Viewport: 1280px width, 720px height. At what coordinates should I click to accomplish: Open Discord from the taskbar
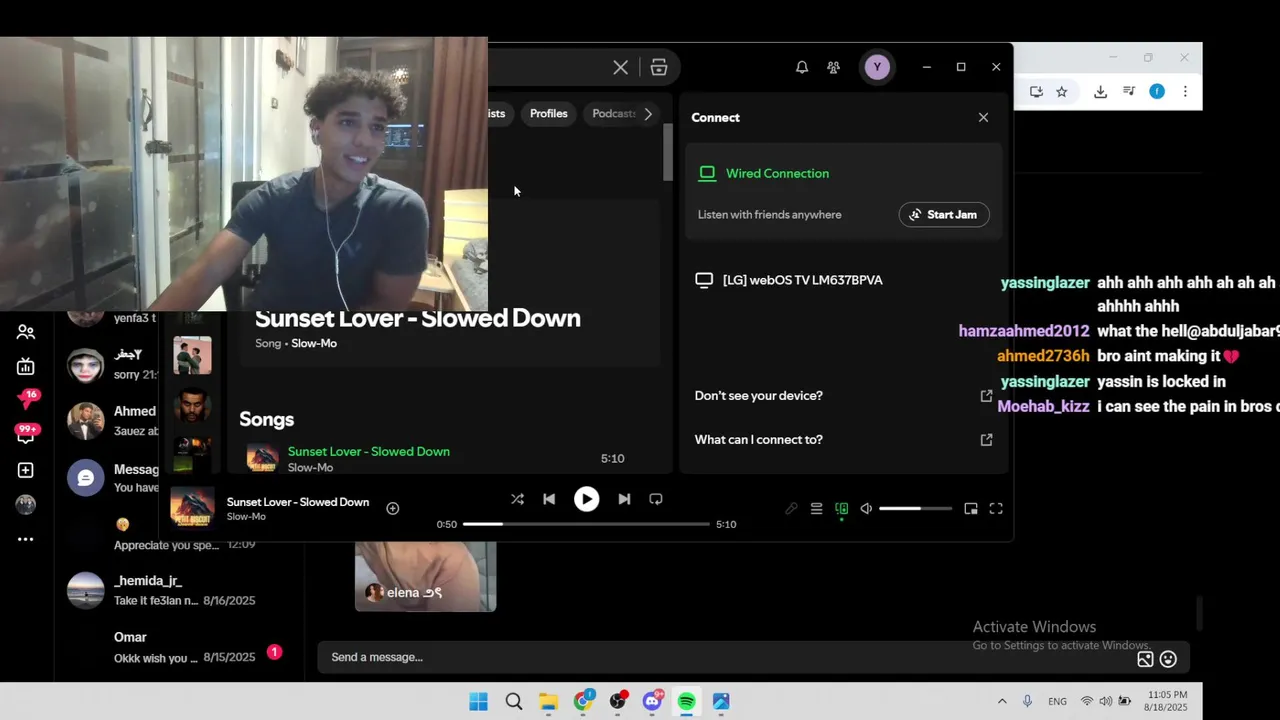click(x=652, y=702)
